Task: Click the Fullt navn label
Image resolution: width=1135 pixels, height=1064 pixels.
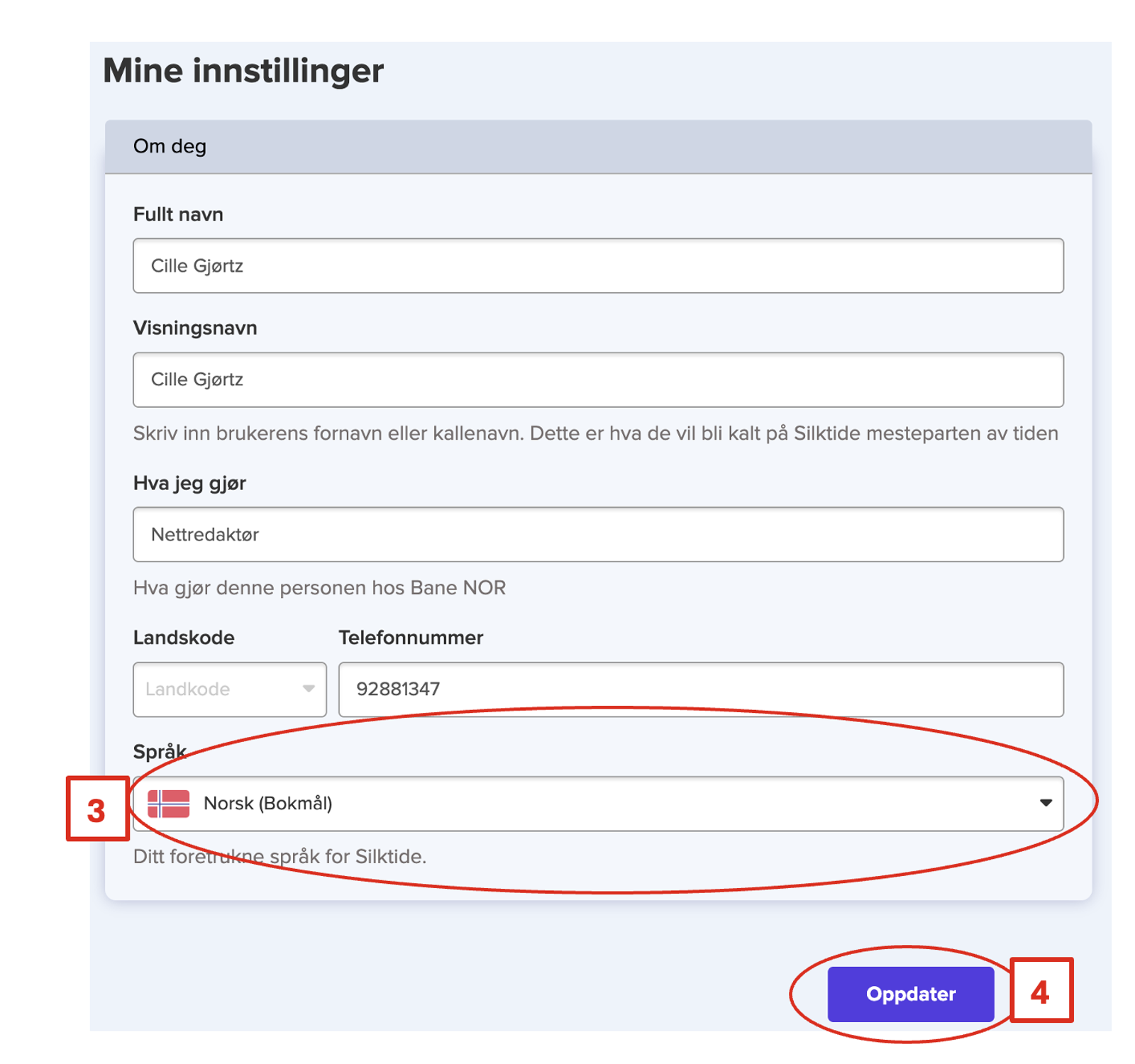Action: [178, 214]
